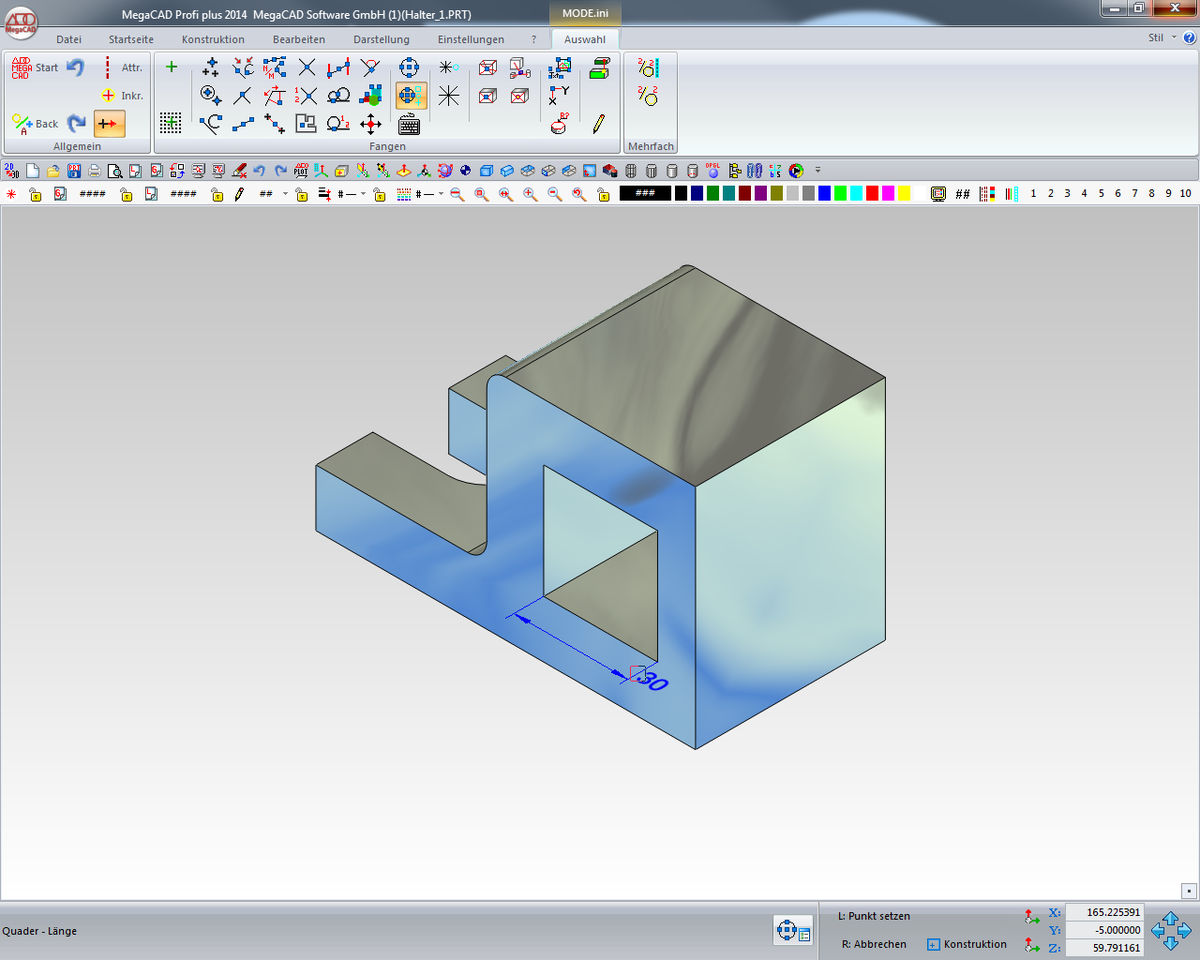The image size is (1200, 960).
Task: Expand the toolbar overflow arrow after colorful wheel icon
Action: tap(817, 171)
